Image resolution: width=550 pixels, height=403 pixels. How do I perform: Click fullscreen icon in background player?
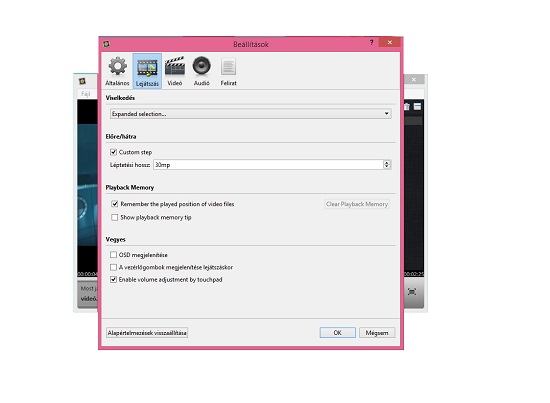click(412, 291)
